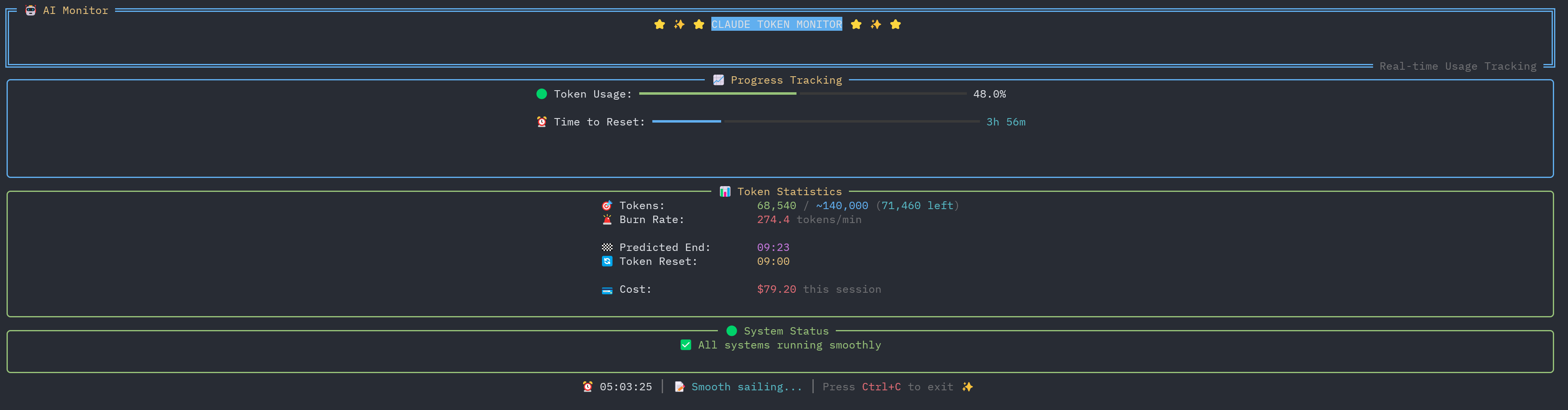Click the refresh icon beside Token Reset
1568x410 pixels.
[x=607, y=261]
